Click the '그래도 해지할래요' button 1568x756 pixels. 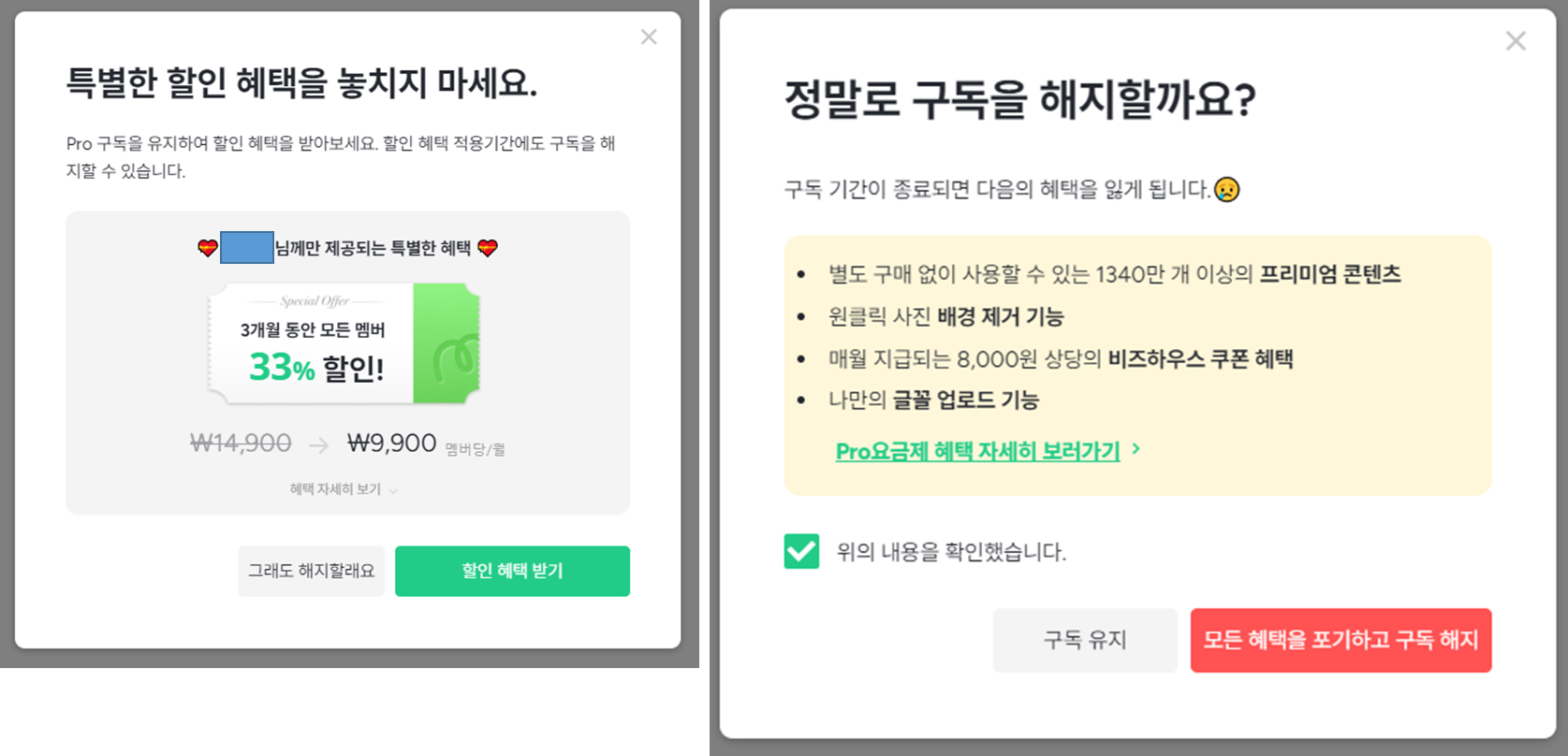(x=311, y=571)
